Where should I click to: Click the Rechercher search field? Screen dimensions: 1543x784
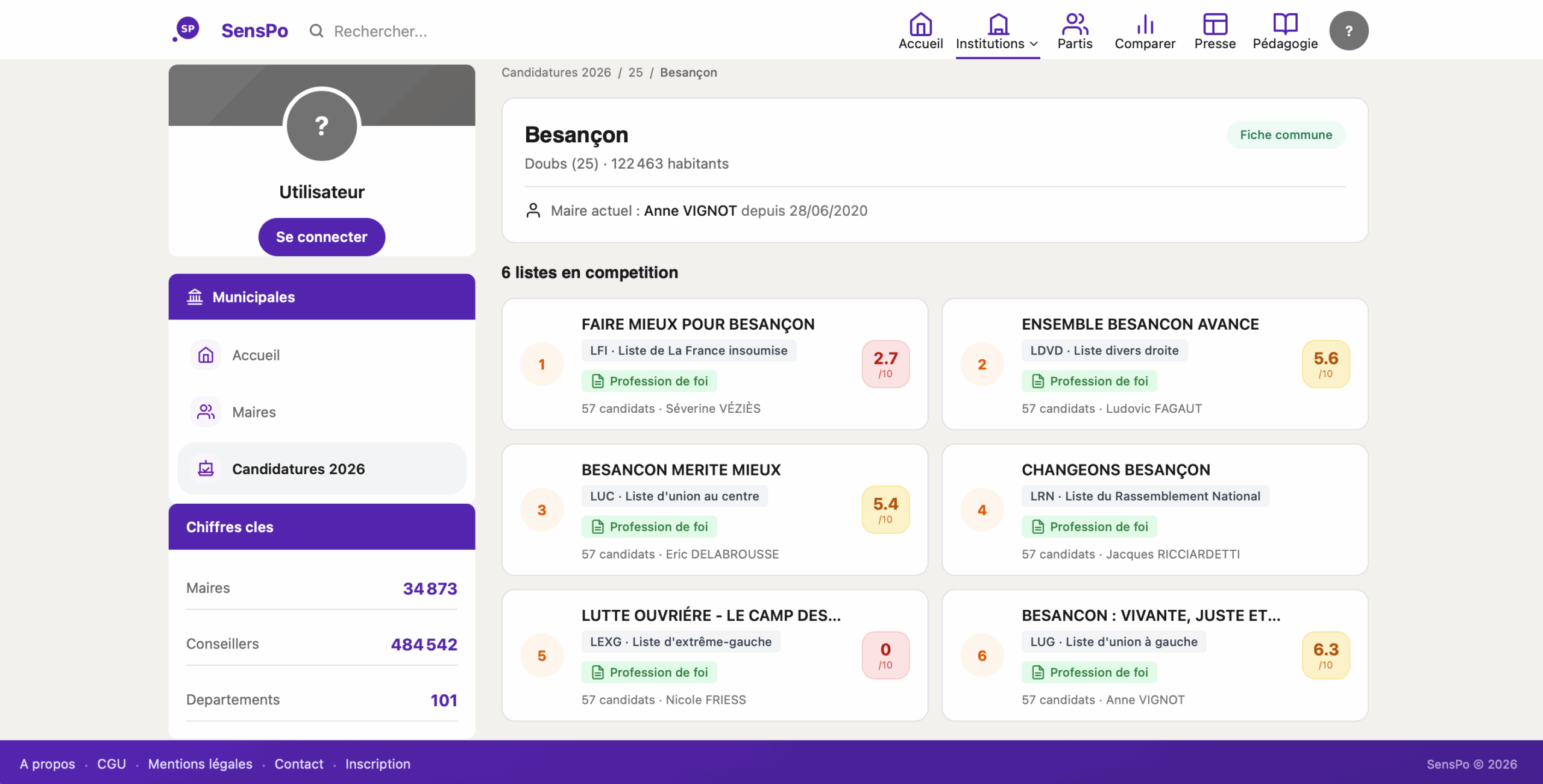point(380,31)
